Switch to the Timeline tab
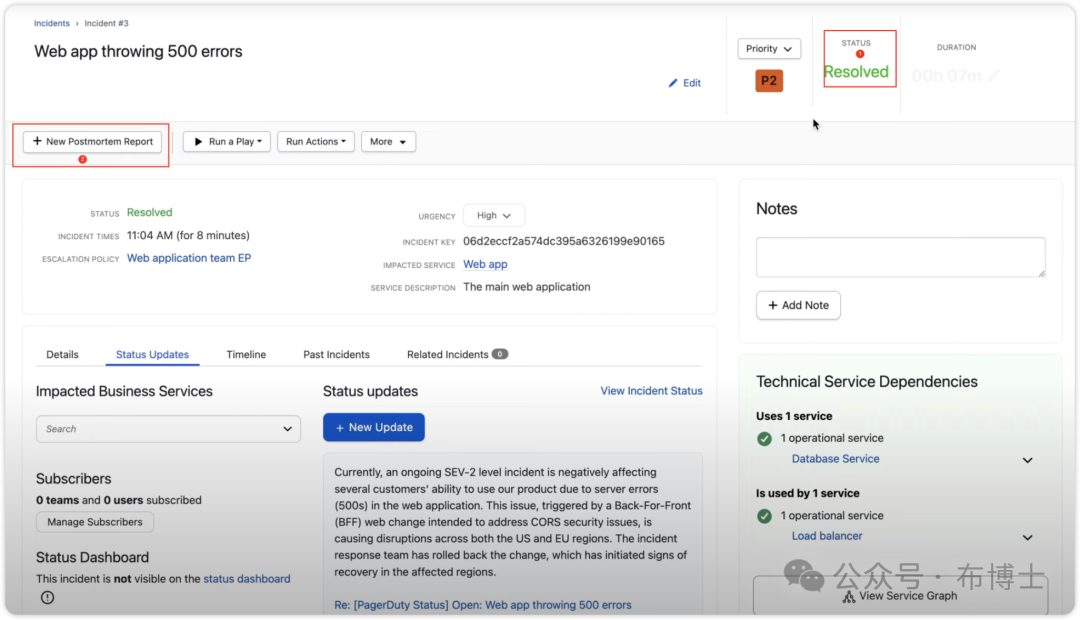 (246, 354)
